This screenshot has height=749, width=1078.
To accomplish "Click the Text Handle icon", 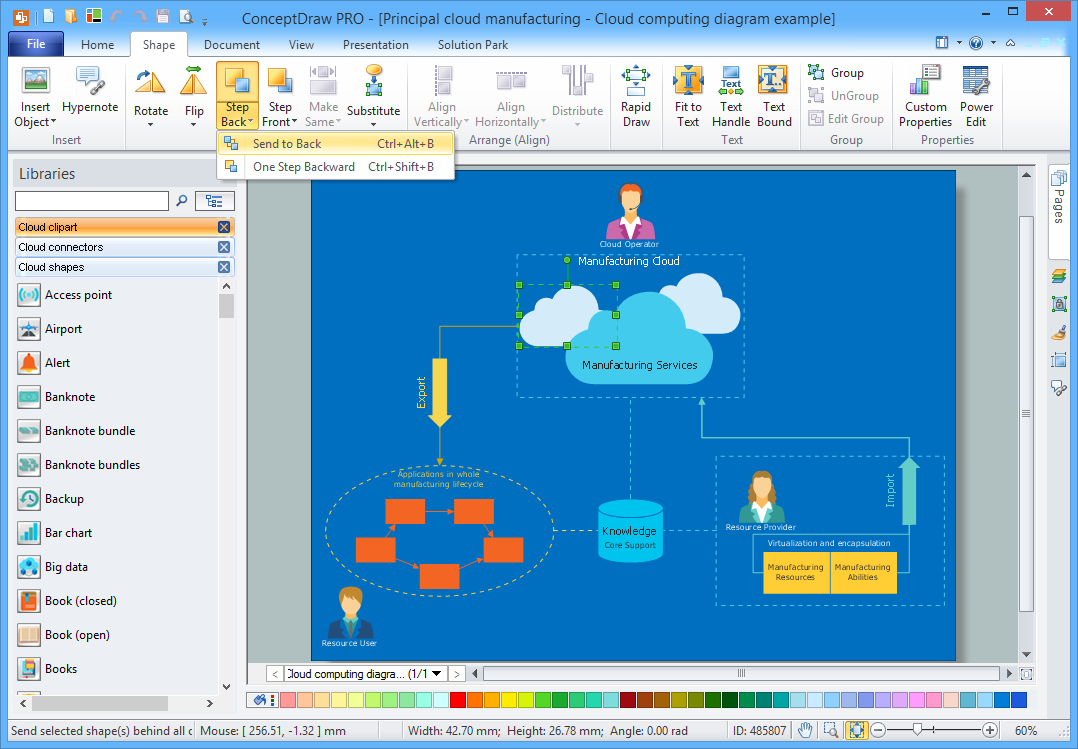I will 731,97.
